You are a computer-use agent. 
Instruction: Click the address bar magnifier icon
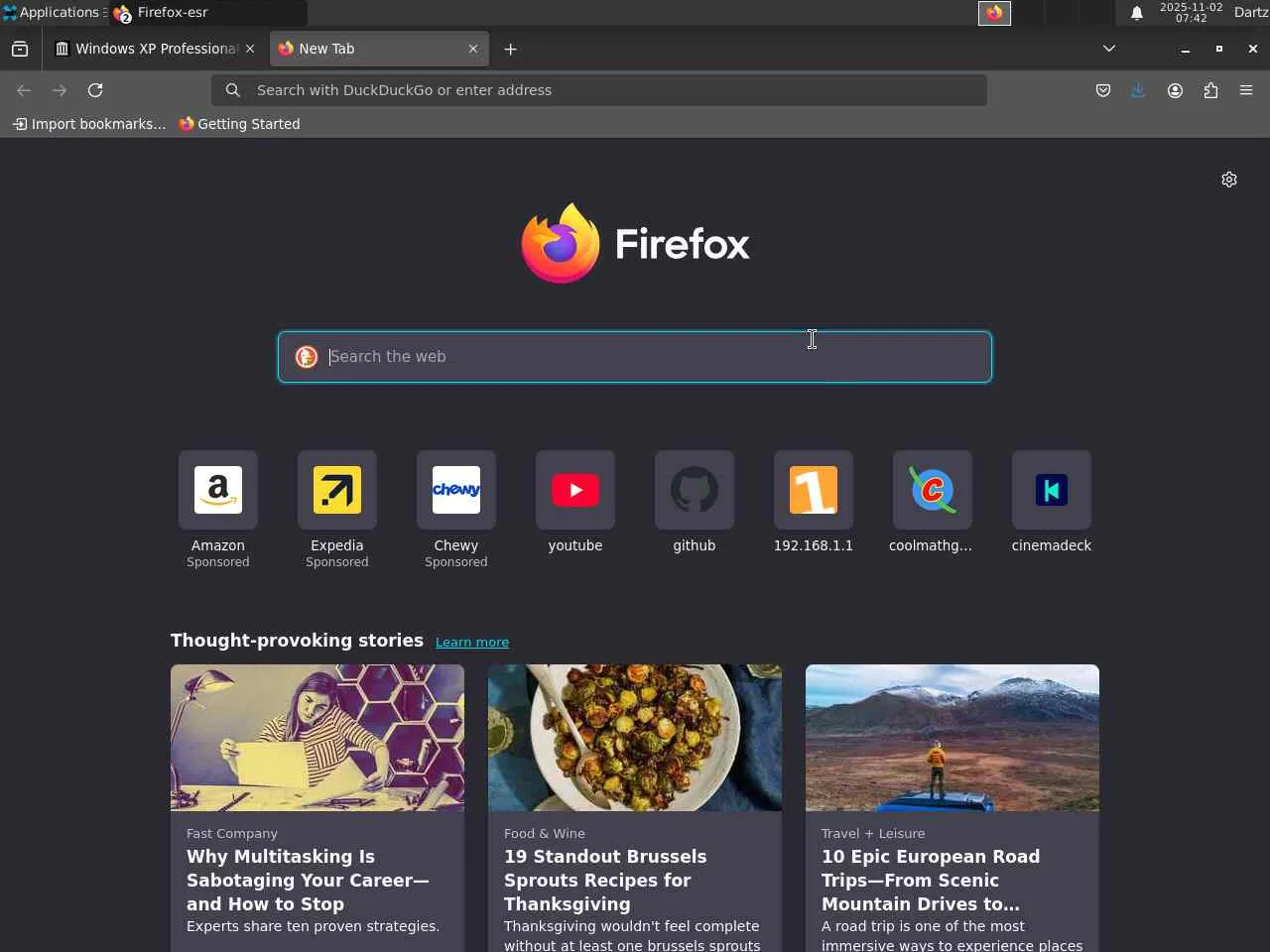233,90
